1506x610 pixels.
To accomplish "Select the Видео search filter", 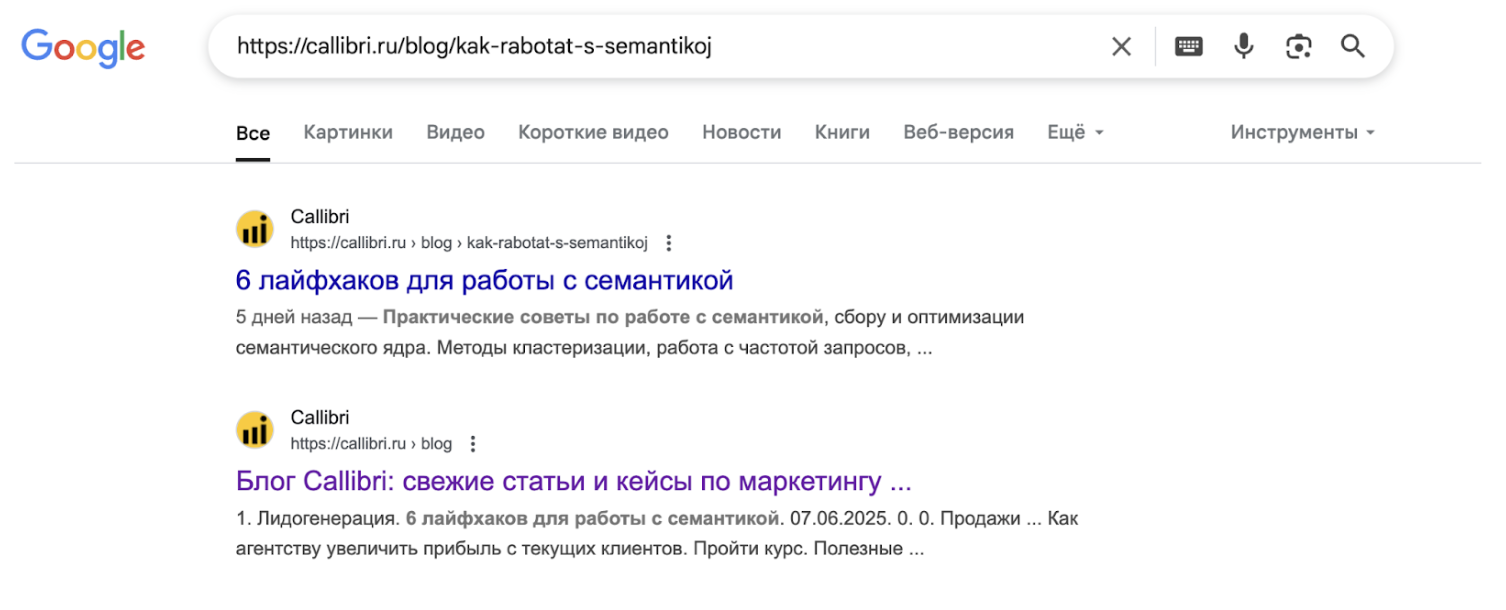I will pos(455,131).
